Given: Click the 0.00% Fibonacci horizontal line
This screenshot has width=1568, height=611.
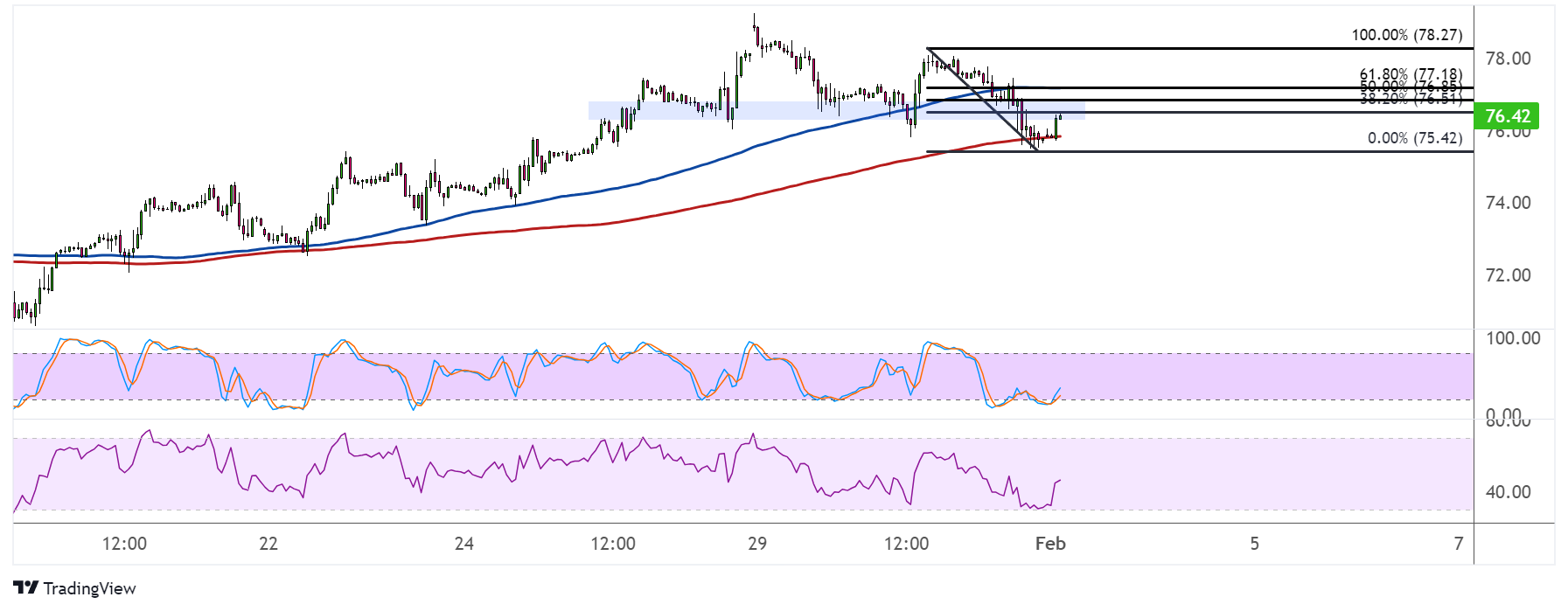Looking at the screenshot, I should tap(1200, 152).
